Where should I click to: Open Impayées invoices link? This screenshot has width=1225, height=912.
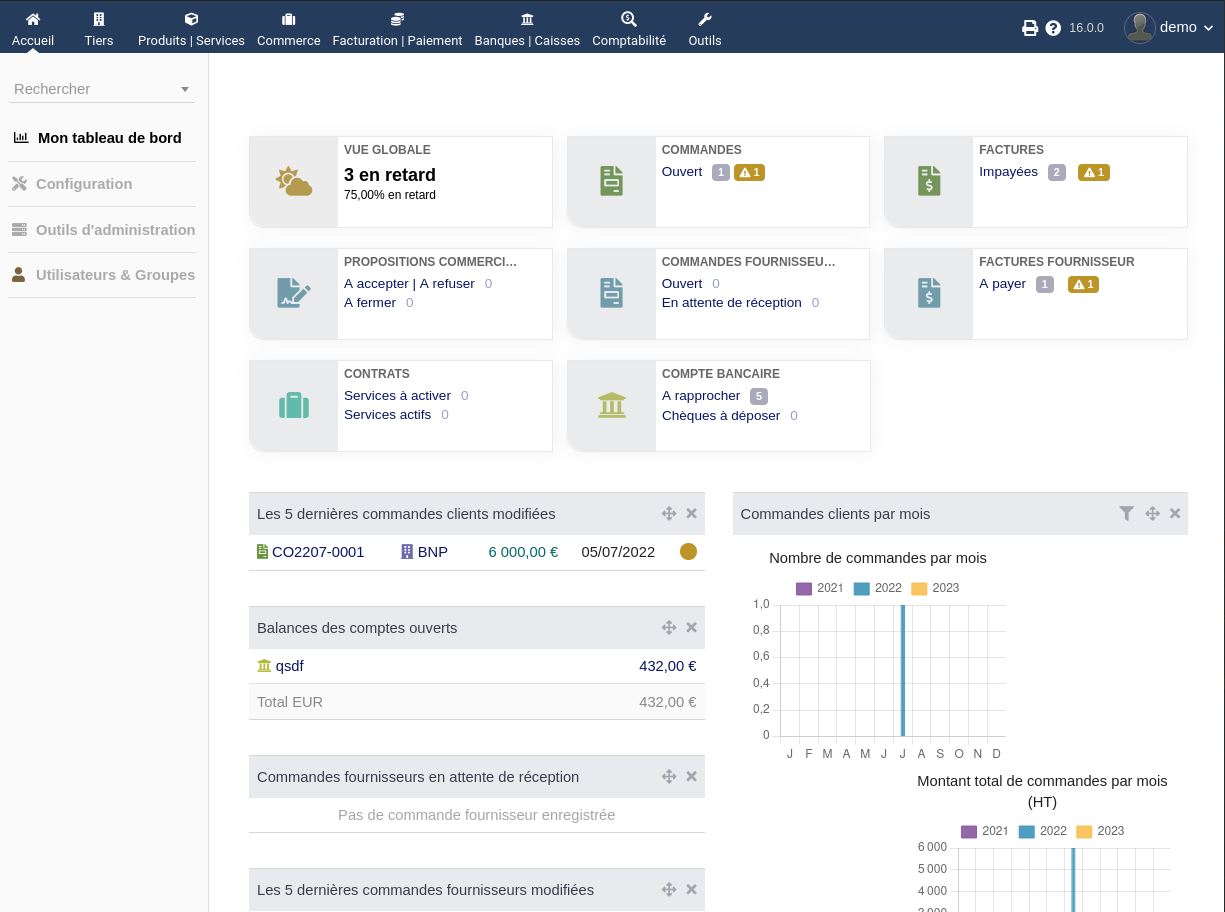[x=1008, y=172]
